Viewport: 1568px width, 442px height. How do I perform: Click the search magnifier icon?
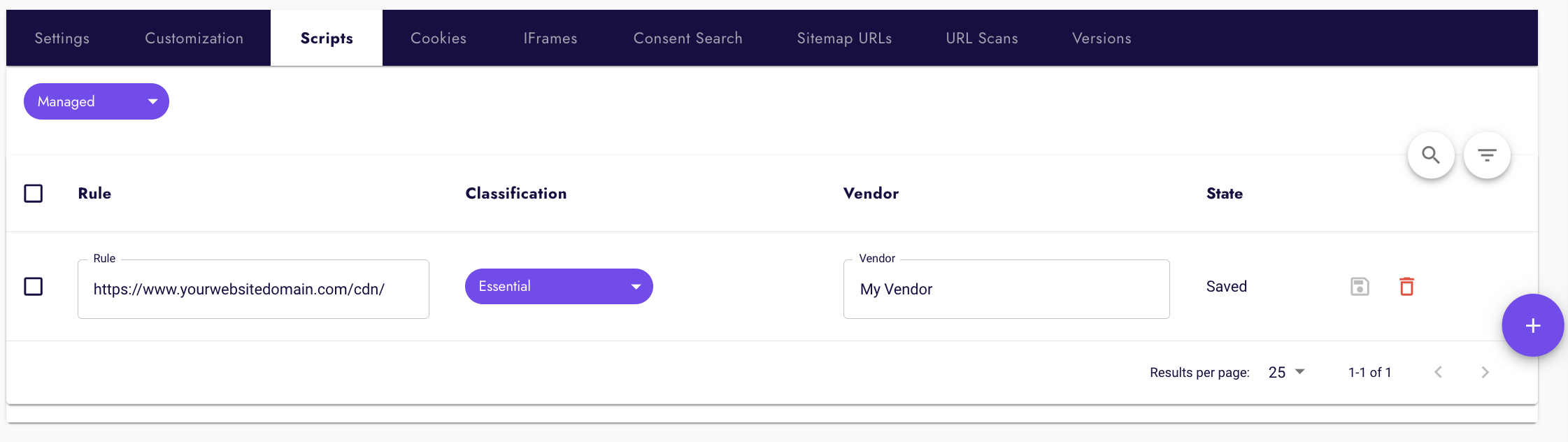coord(1431,155)
